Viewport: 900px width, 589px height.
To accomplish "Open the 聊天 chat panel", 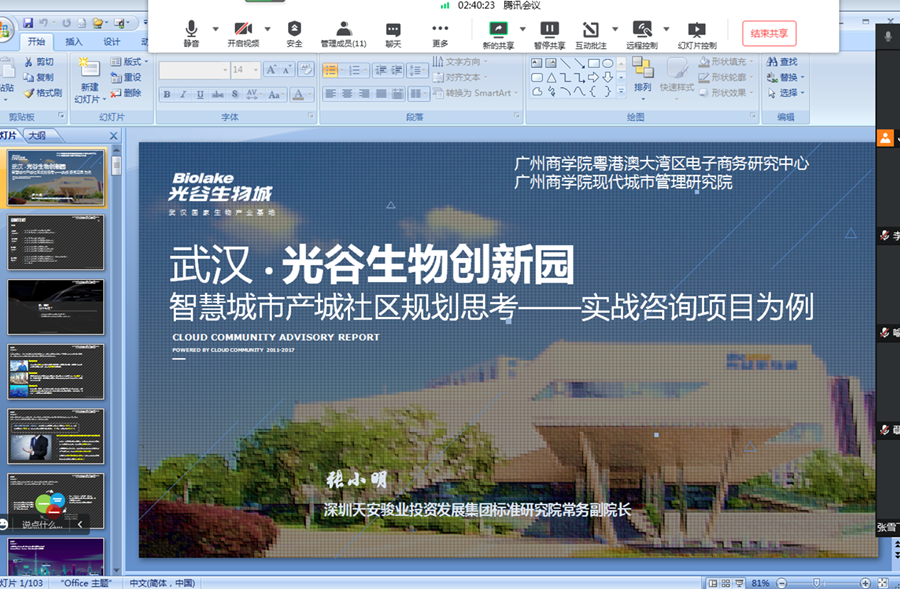I will (x=393, y=34).
